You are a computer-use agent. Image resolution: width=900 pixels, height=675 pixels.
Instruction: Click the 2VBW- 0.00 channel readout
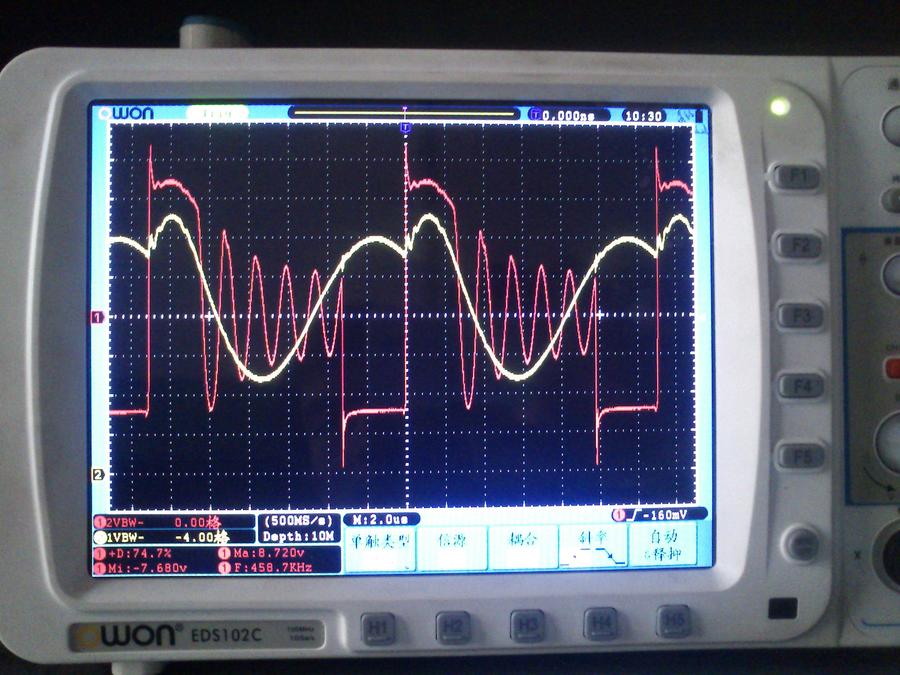click(174, 522)
